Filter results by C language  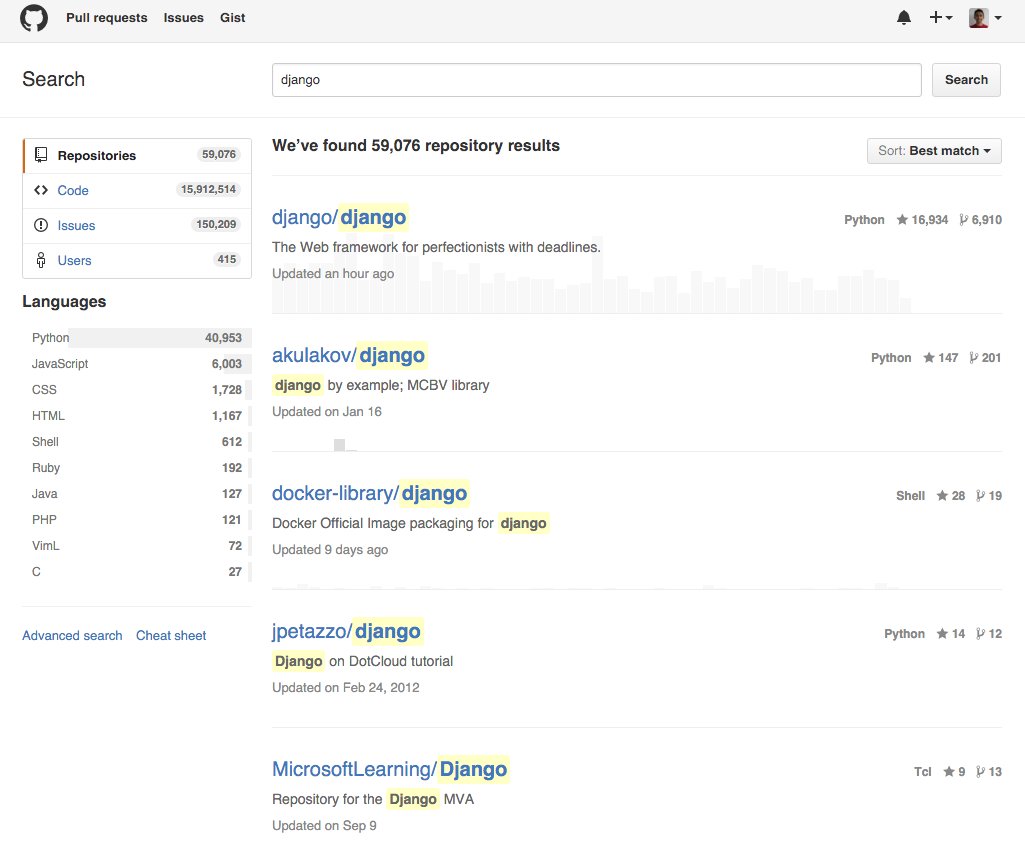point(137,572)
